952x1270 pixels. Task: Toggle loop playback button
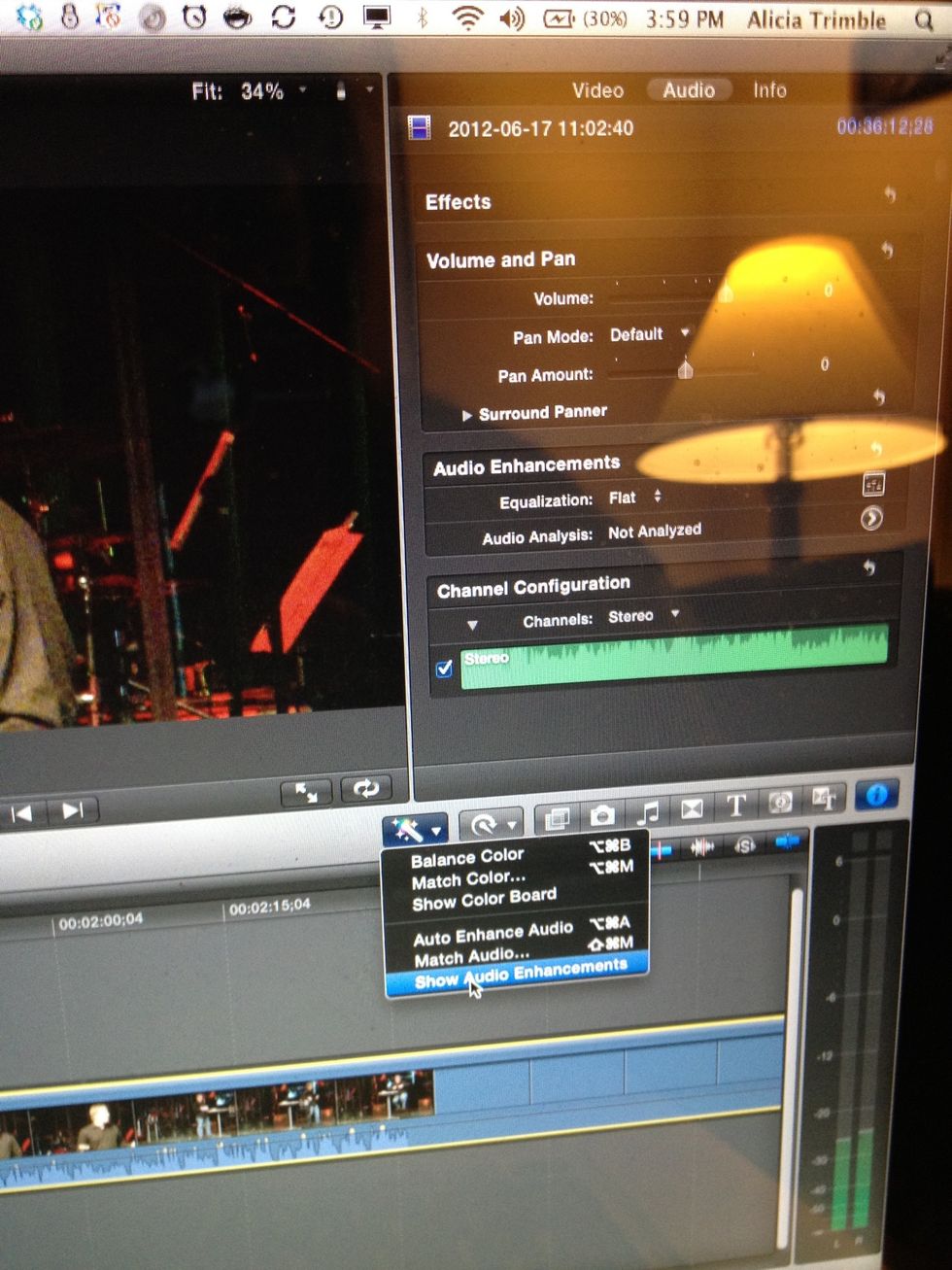(365, 788)
